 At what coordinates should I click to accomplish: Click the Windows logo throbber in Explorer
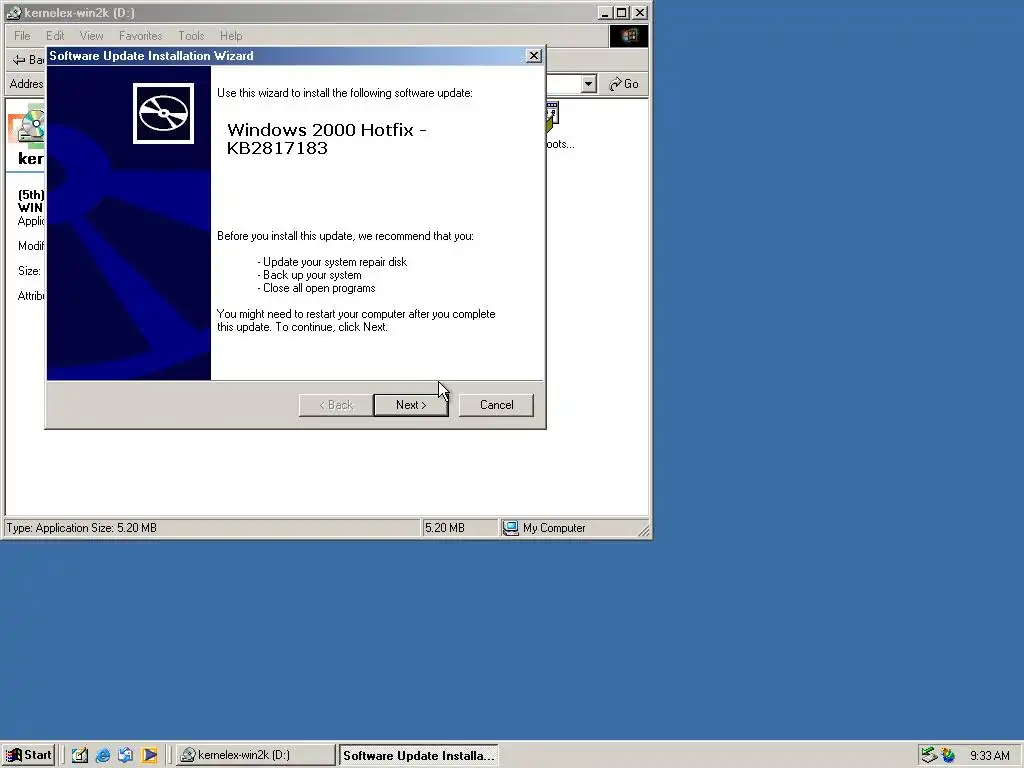pos(629,36)
